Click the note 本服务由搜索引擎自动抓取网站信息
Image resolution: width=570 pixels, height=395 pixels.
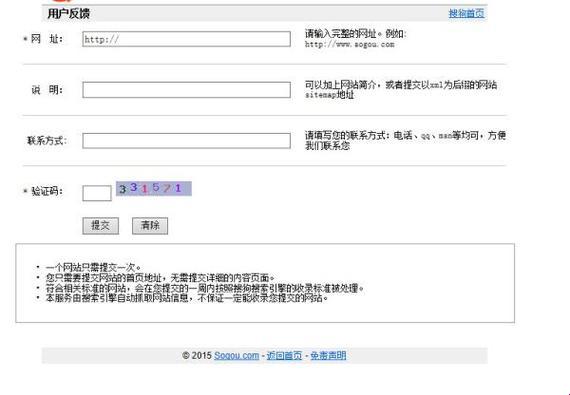pyautogui.click(x=187, y=298)
